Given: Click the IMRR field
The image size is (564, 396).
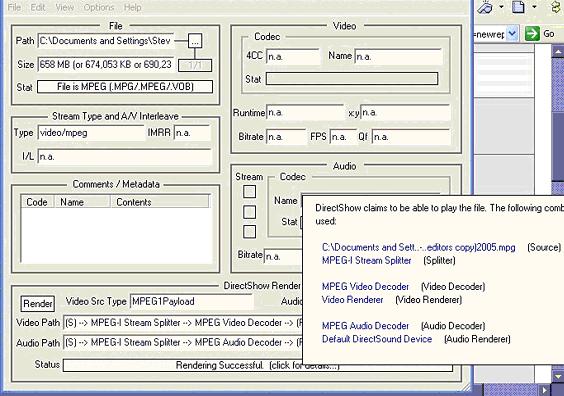Looking at the screenshot, I should [192, 133].
